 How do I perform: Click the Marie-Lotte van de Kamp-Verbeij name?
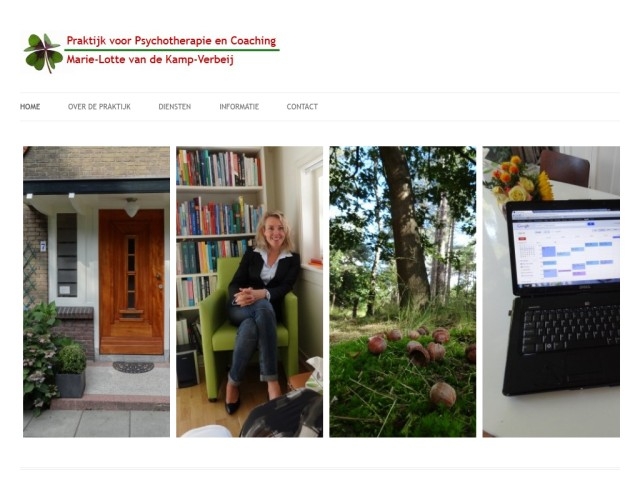coord(150,60)
